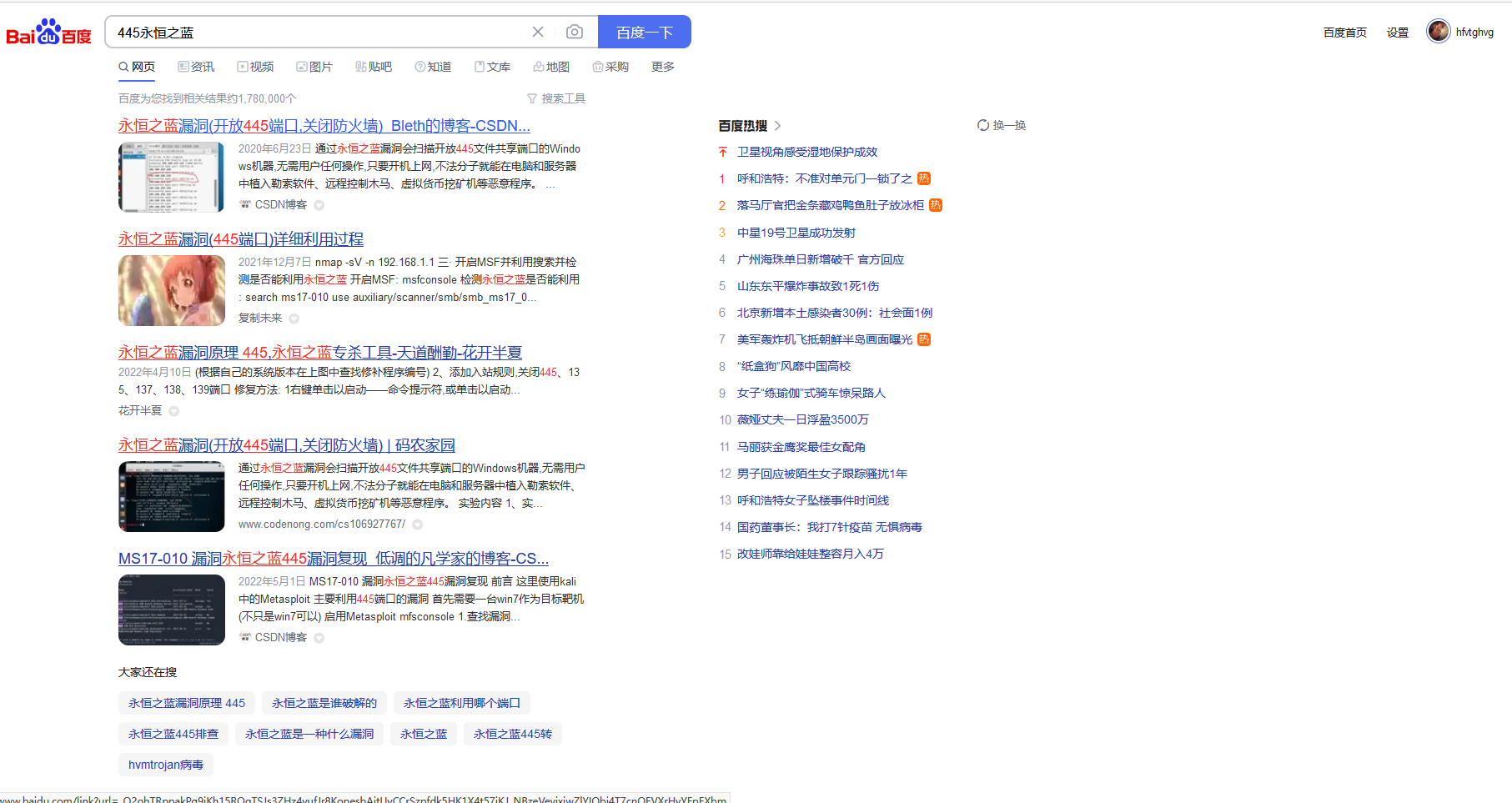Switch to the 知道 tab

click(x=433, y=67)
